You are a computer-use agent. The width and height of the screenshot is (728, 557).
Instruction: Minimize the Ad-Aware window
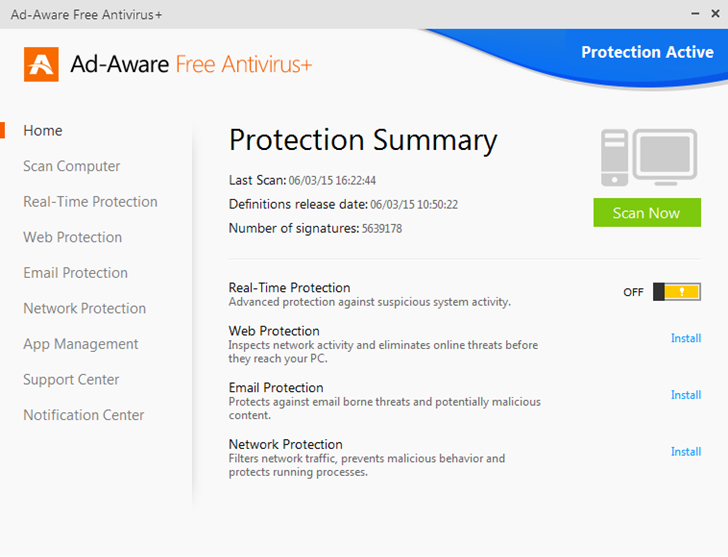pyautogui.click(x=687, y=14)
